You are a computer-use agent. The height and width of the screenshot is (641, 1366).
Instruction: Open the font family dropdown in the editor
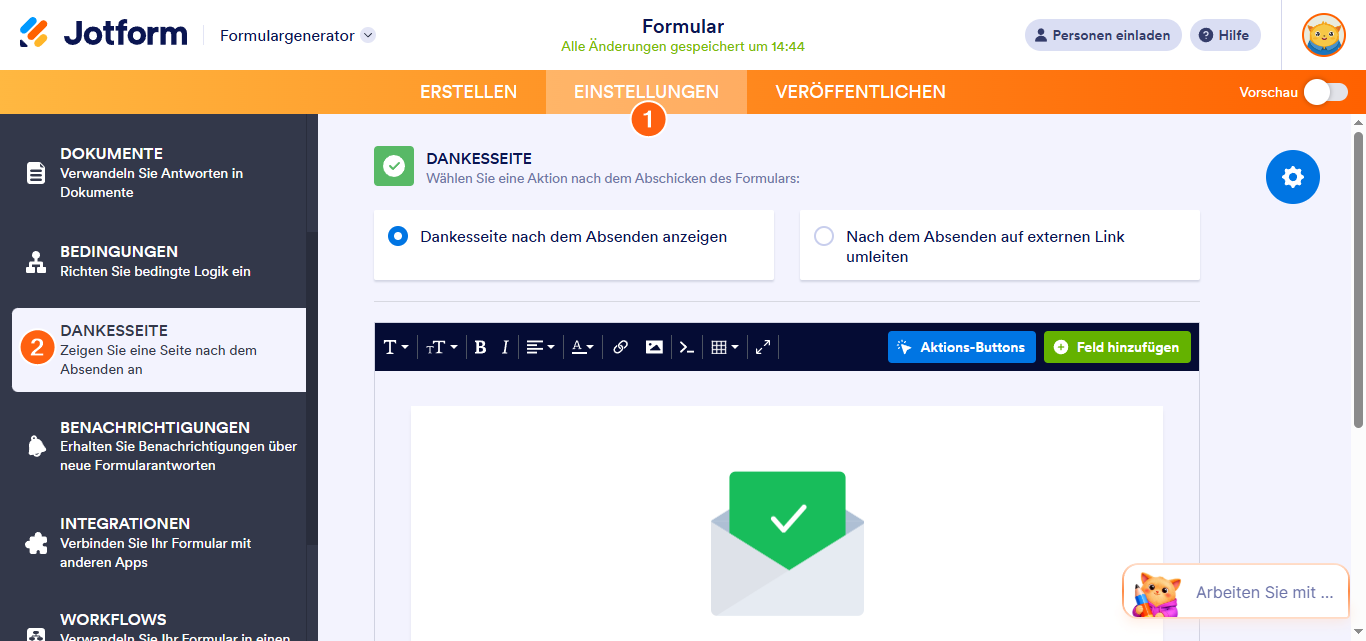pyautogui.click(x=394, y=347)
